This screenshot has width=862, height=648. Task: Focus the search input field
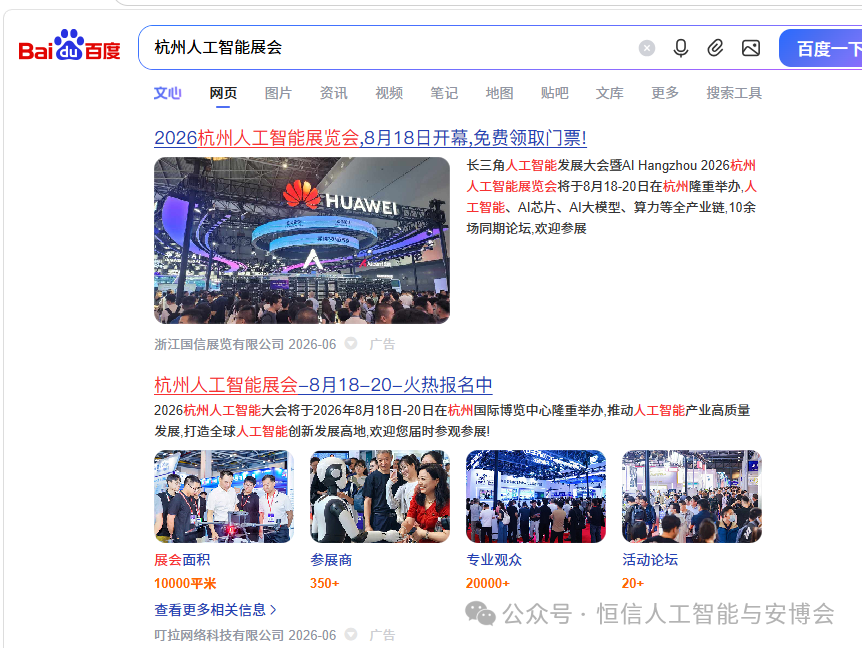385,48
